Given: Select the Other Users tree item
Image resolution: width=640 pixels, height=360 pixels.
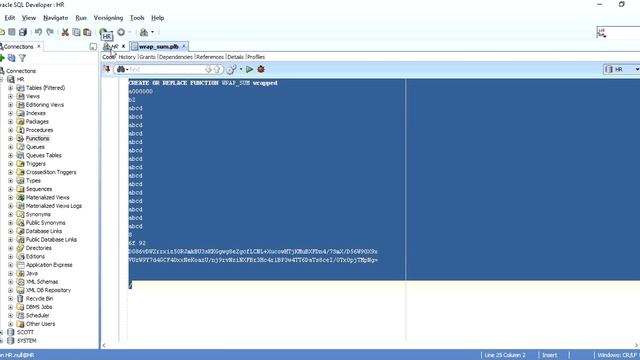Looking at the screenshot, I should coord(40,324).
